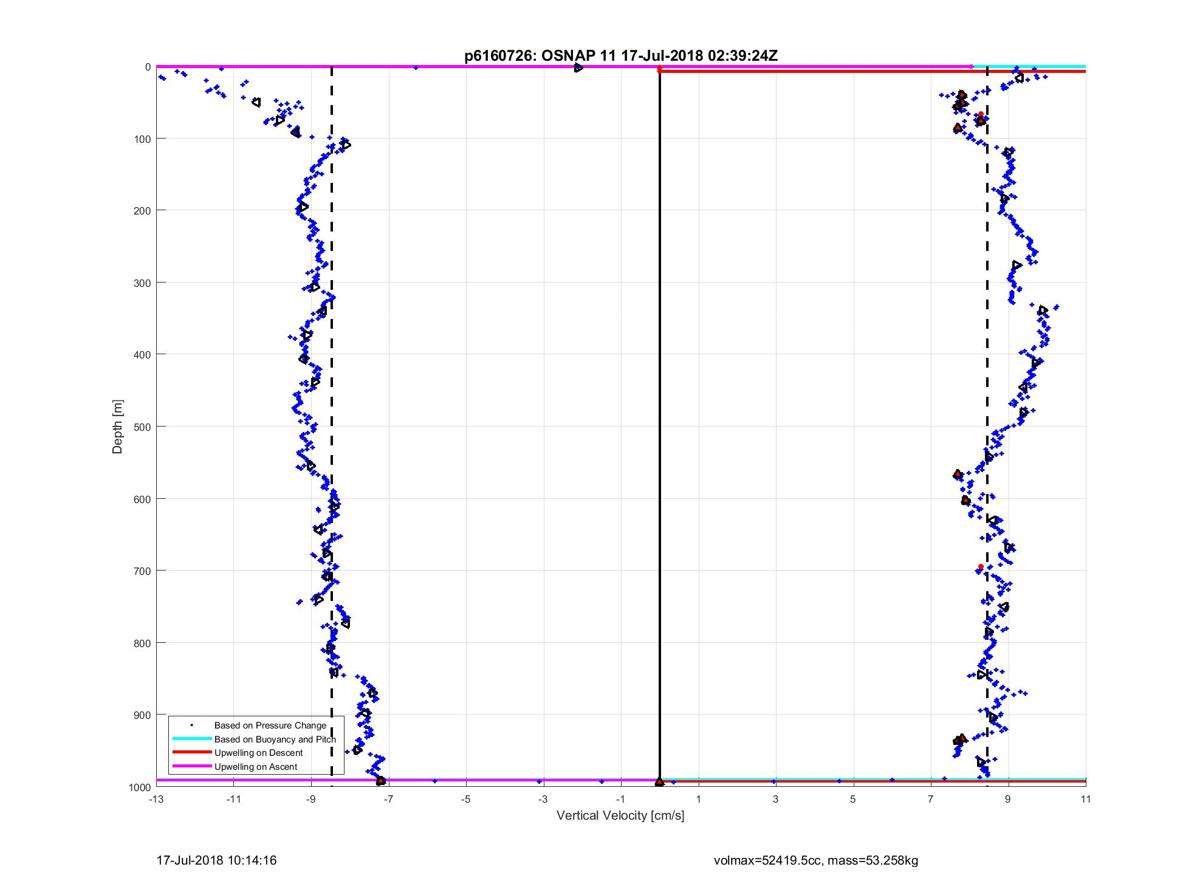Click the 'volmax=52419.5cc, mass=53.258kg' footer text
1200x885 pixels.
(x=815, y=859)
